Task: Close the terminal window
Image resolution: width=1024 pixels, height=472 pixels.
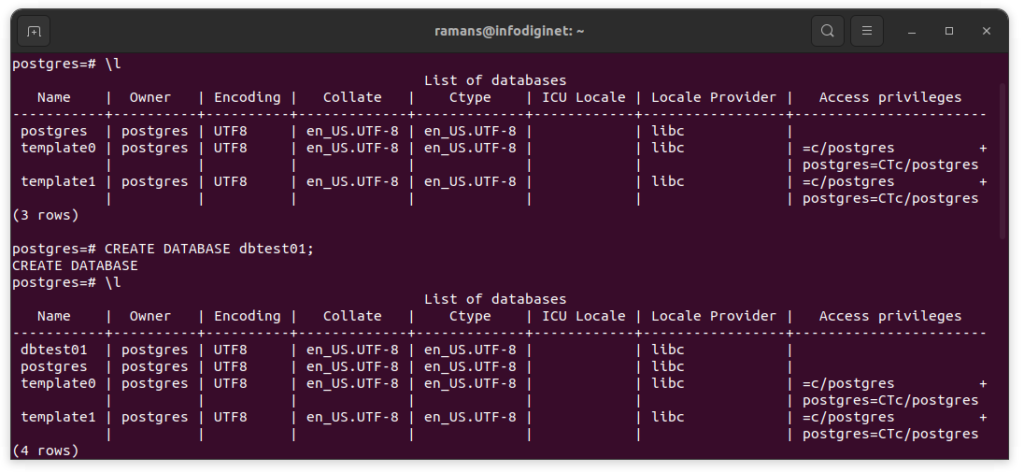Action: 986,31
